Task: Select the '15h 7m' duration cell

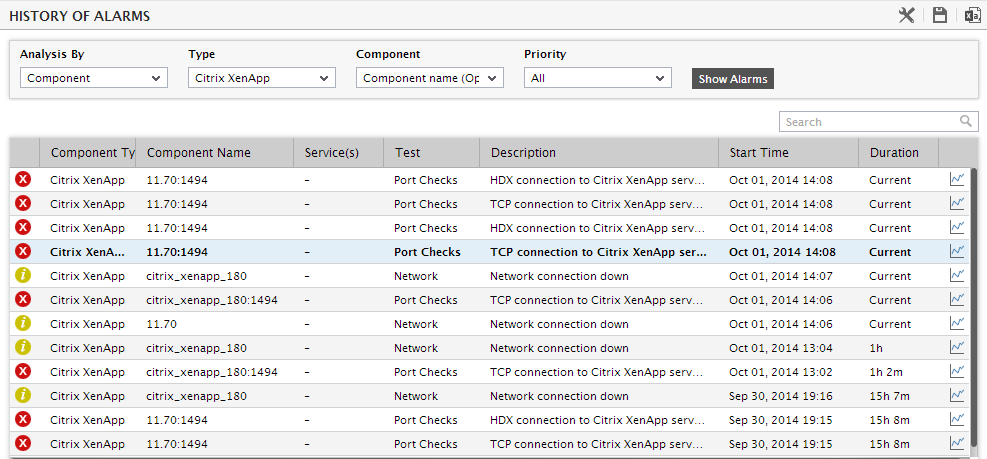Action: tap(889, 395)
